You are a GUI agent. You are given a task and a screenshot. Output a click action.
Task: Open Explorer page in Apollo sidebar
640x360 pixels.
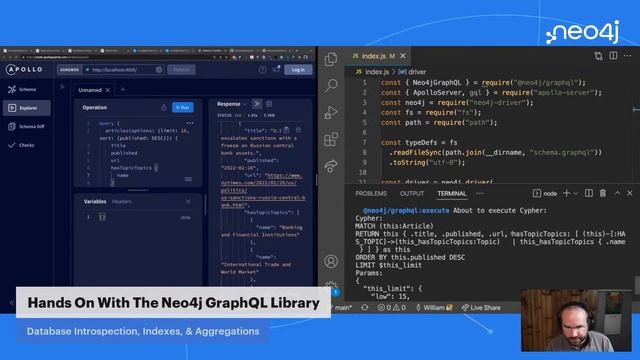(x=27, y=108)
